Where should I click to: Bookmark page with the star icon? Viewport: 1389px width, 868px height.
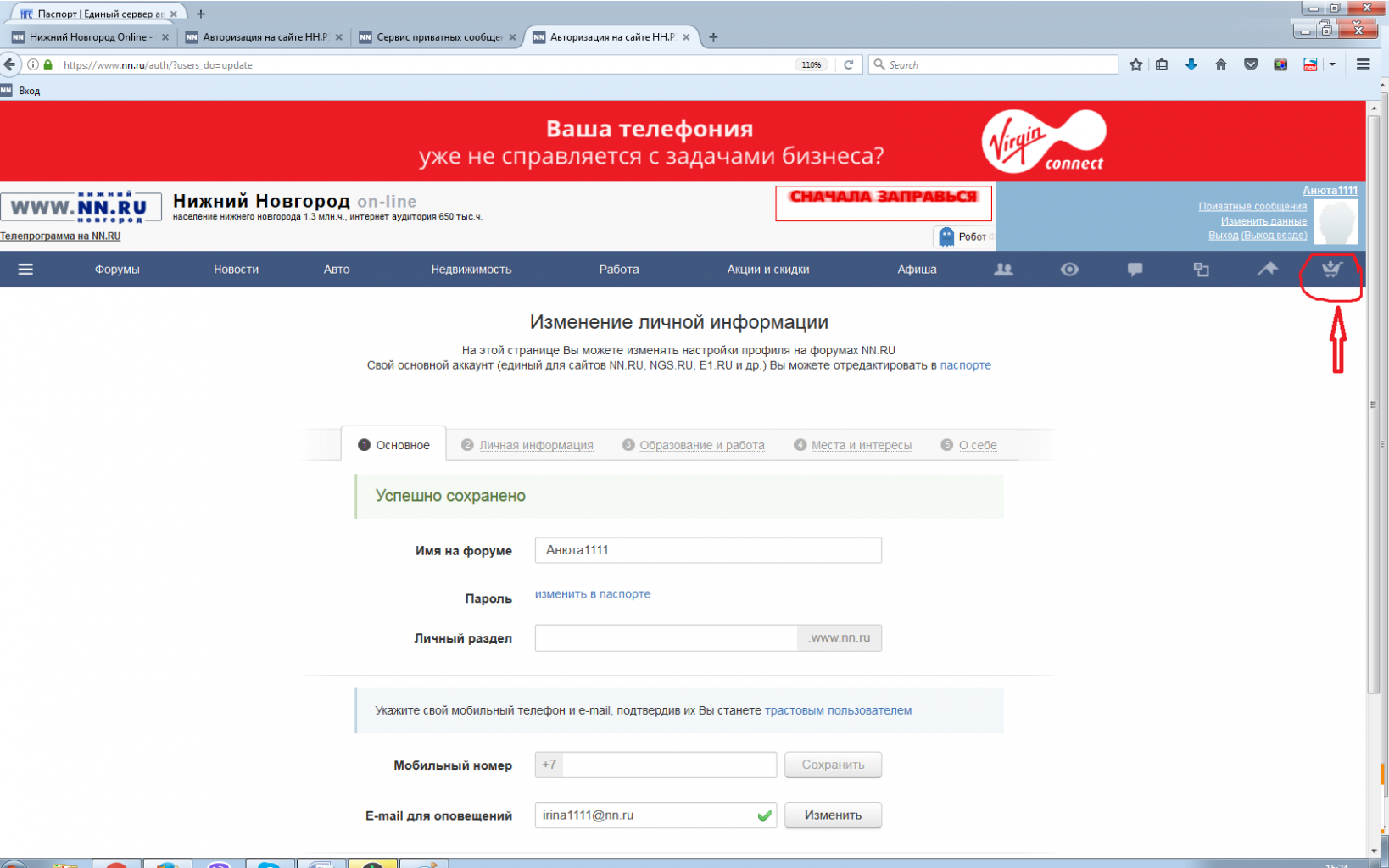coord(1135,64)
